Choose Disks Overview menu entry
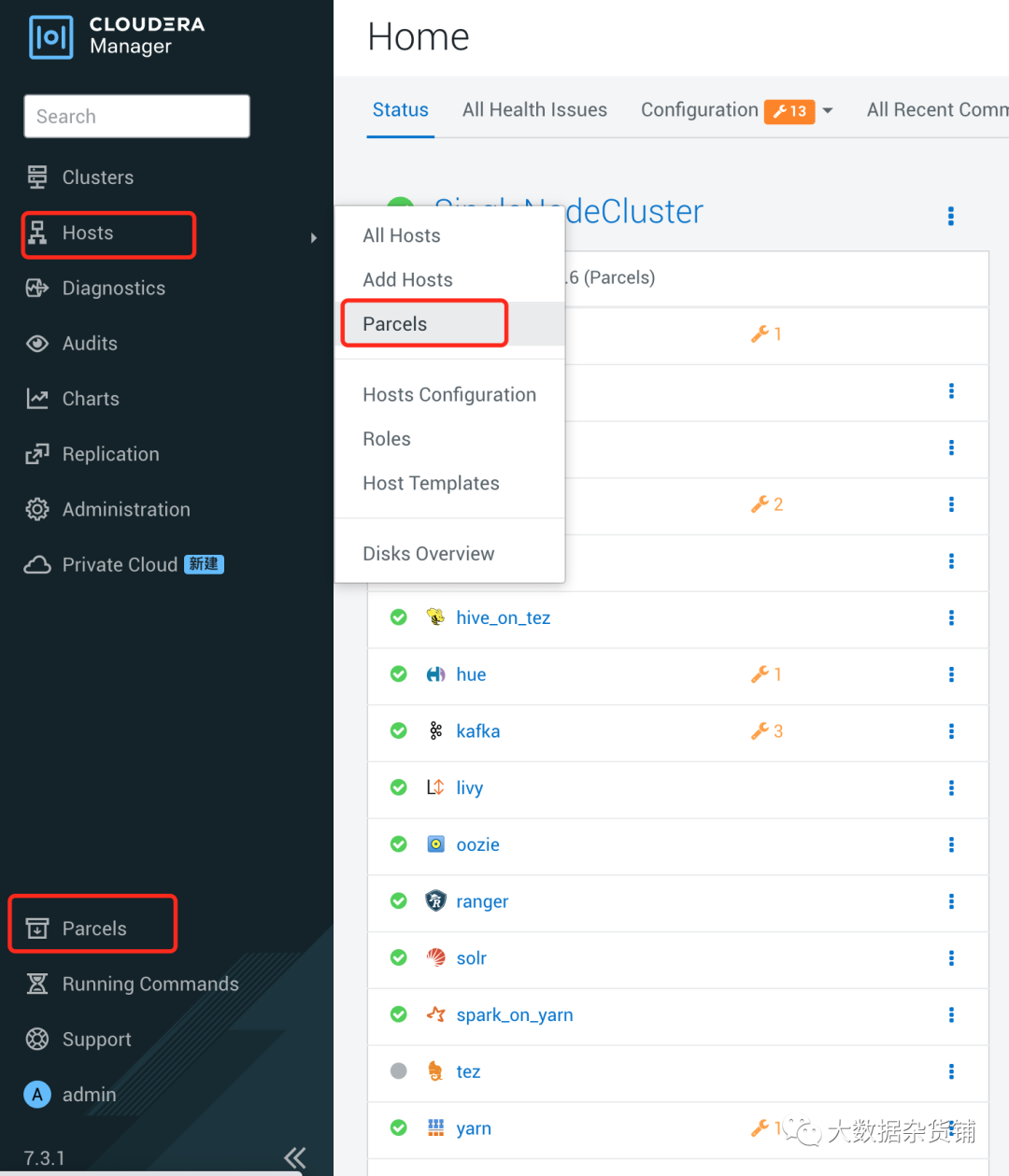 tap(429, 553)
